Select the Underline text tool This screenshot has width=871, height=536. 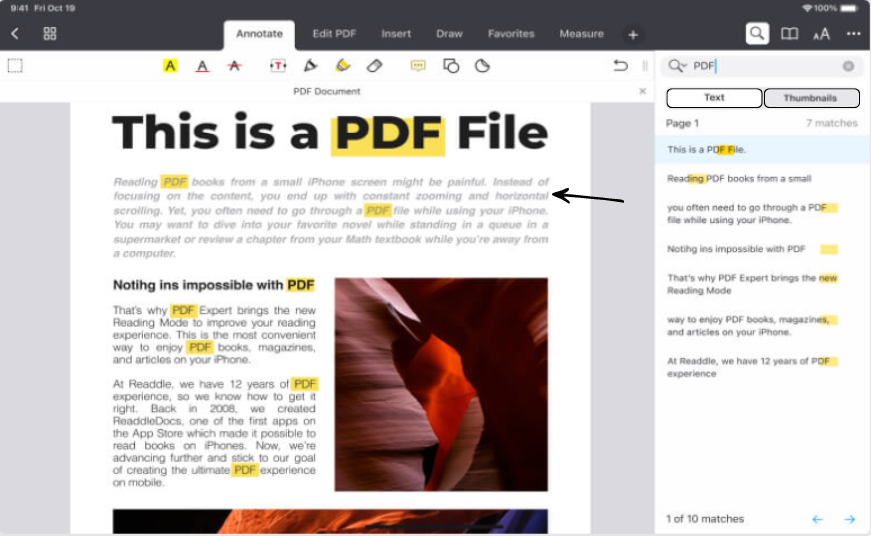(202, 66)
